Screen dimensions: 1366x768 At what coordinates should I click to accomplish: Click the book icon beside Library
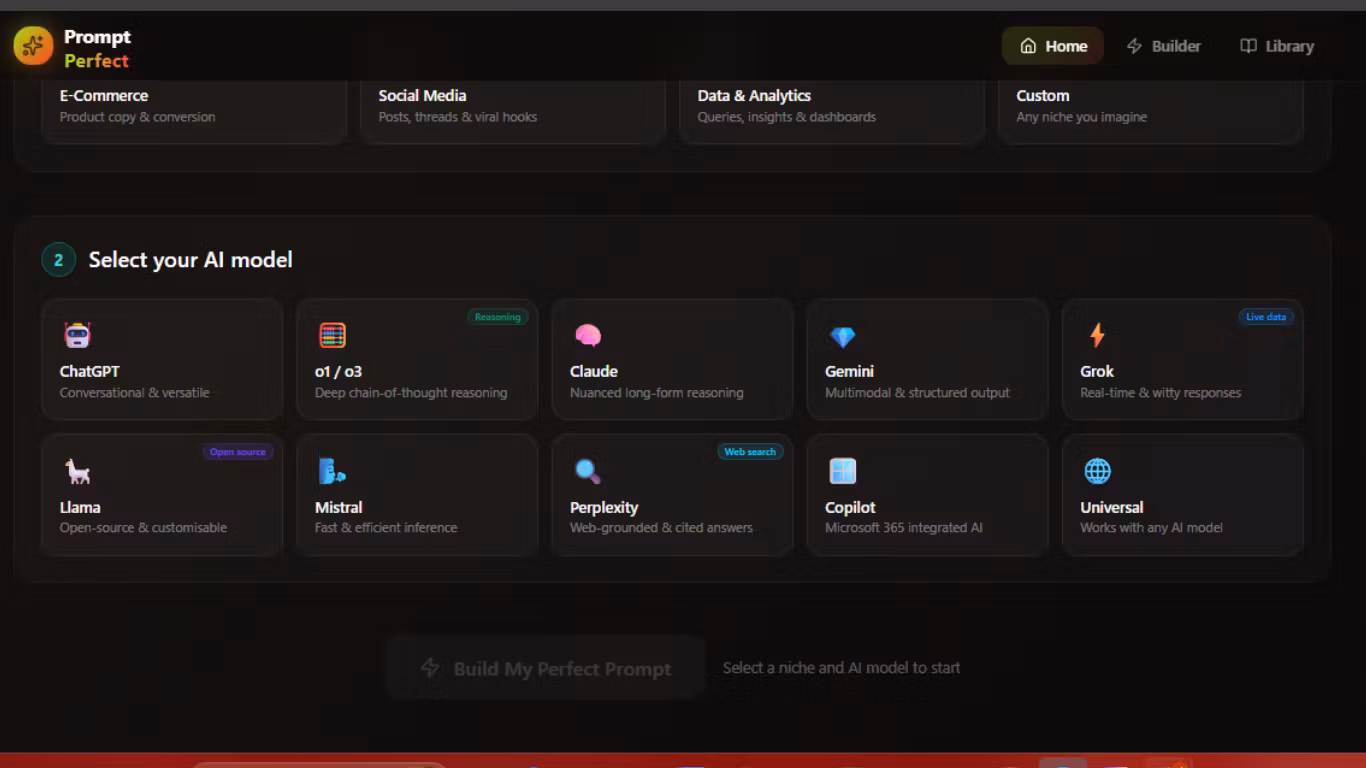(1248, 46)
